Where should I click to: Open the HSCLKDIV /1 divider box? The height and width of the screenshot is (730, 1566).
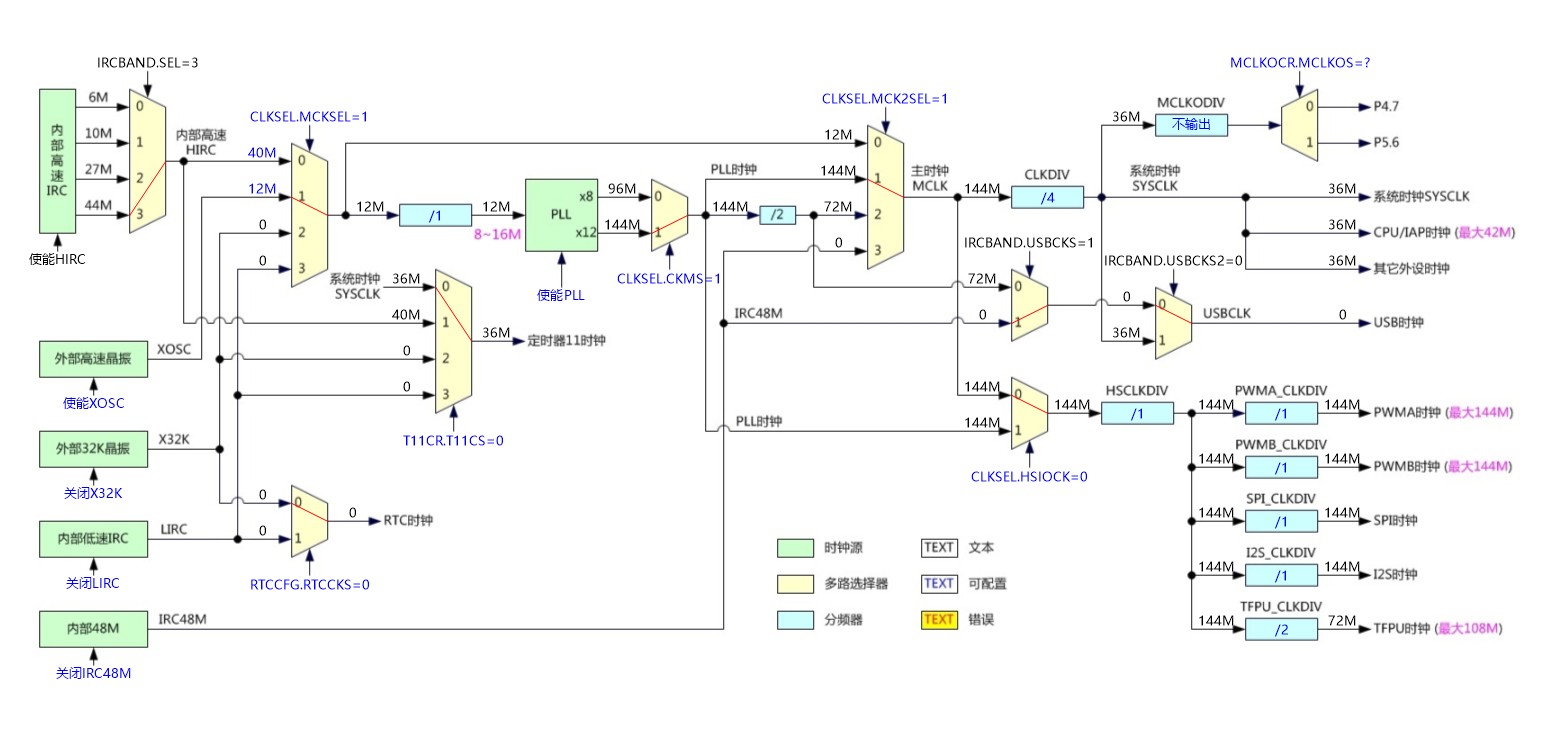(x=1137, y=413)
